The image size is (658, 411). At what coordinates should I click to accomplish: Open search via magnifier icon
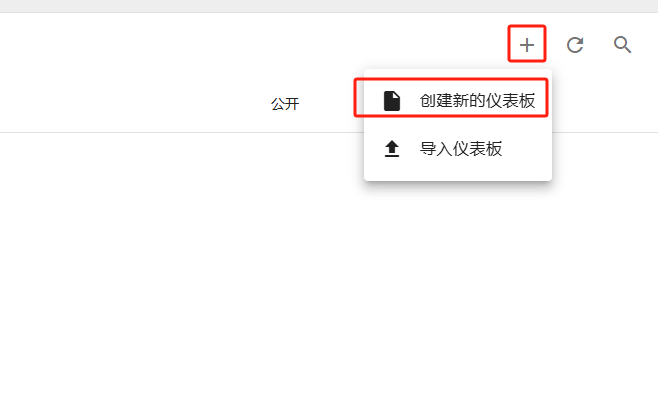622,45
